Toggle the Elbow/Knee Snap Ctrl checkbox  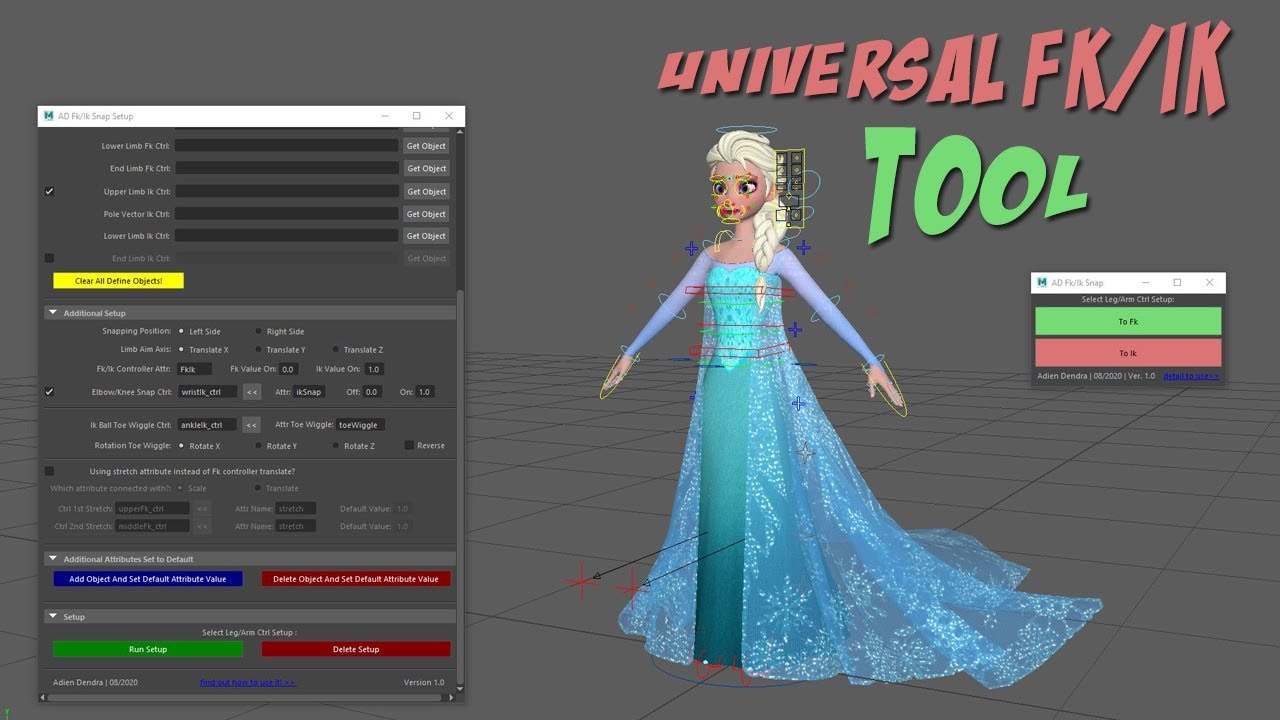pyautogui.click(x=49, y=392)
